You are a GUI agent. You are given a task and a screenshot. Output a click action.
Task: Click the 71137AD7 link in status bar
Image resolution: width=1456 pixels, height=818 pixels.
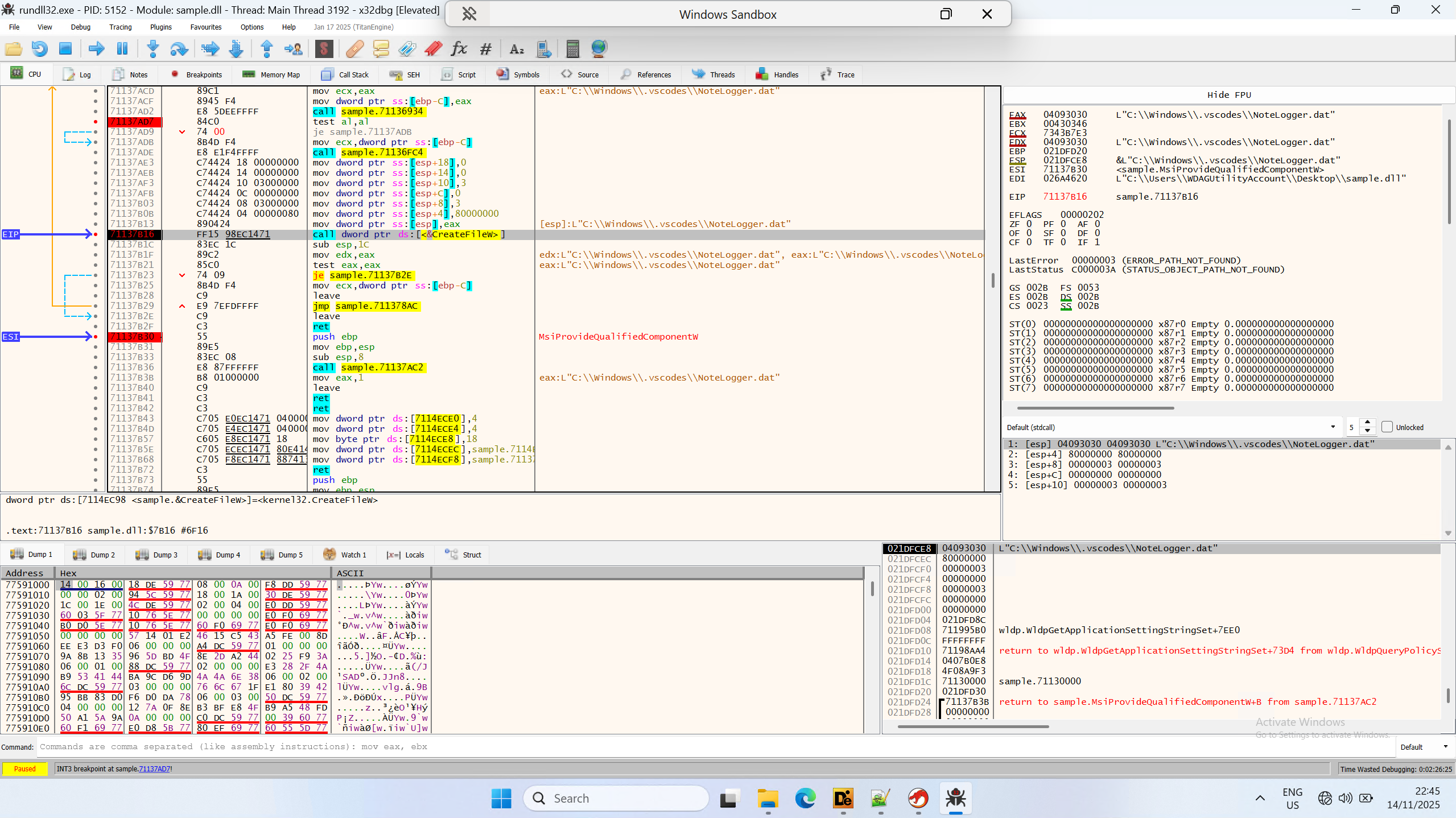154,769
